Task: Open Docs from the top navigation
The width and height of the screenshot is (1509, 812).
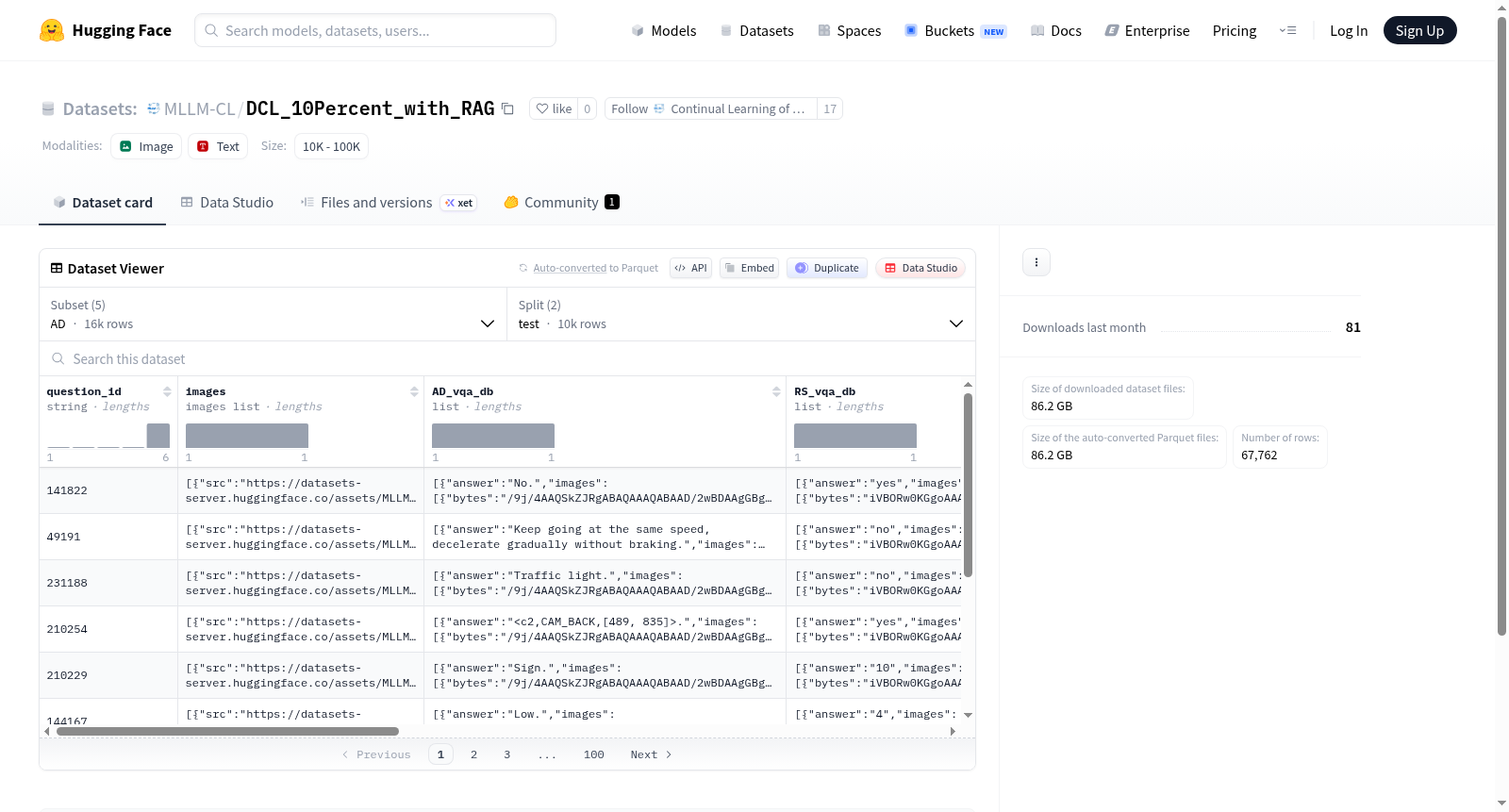Action: click(x=1056, y=30)
